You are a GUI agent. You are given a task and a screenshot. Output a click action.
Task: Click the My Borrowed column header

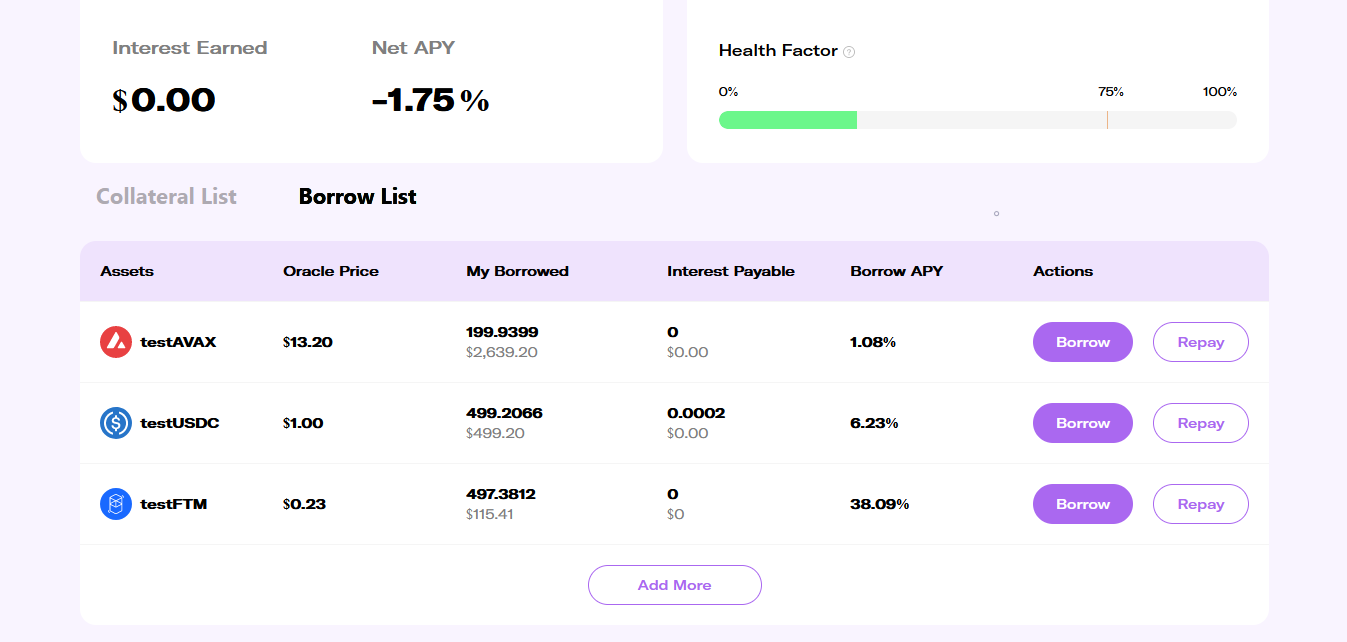[x=517, y=271]
